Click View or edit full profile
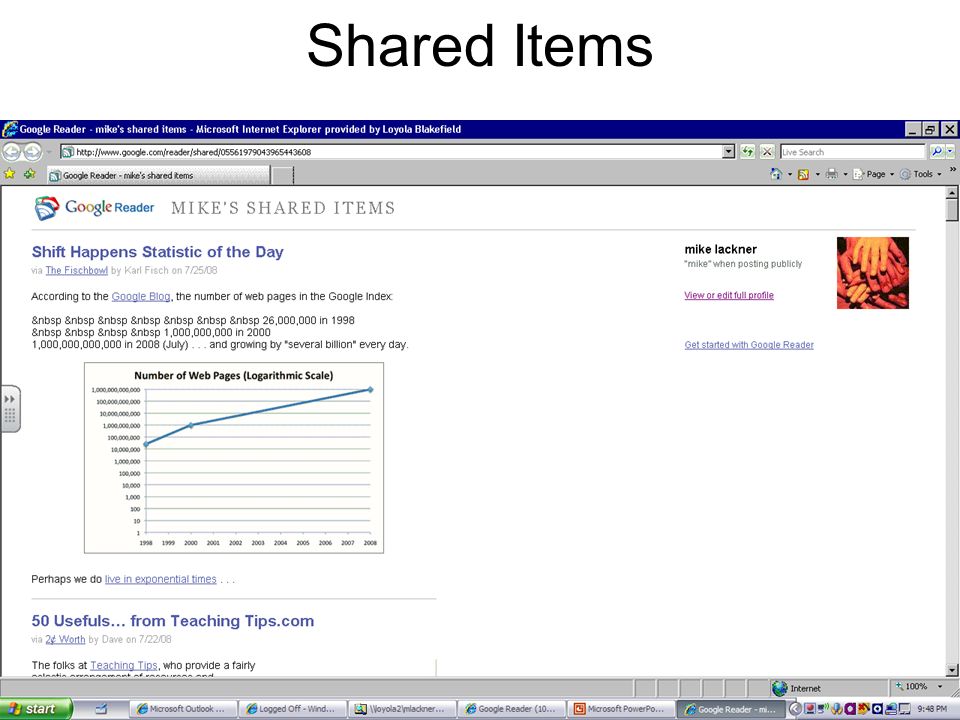This screenshot has height=720, width=960. pos(729,295)
